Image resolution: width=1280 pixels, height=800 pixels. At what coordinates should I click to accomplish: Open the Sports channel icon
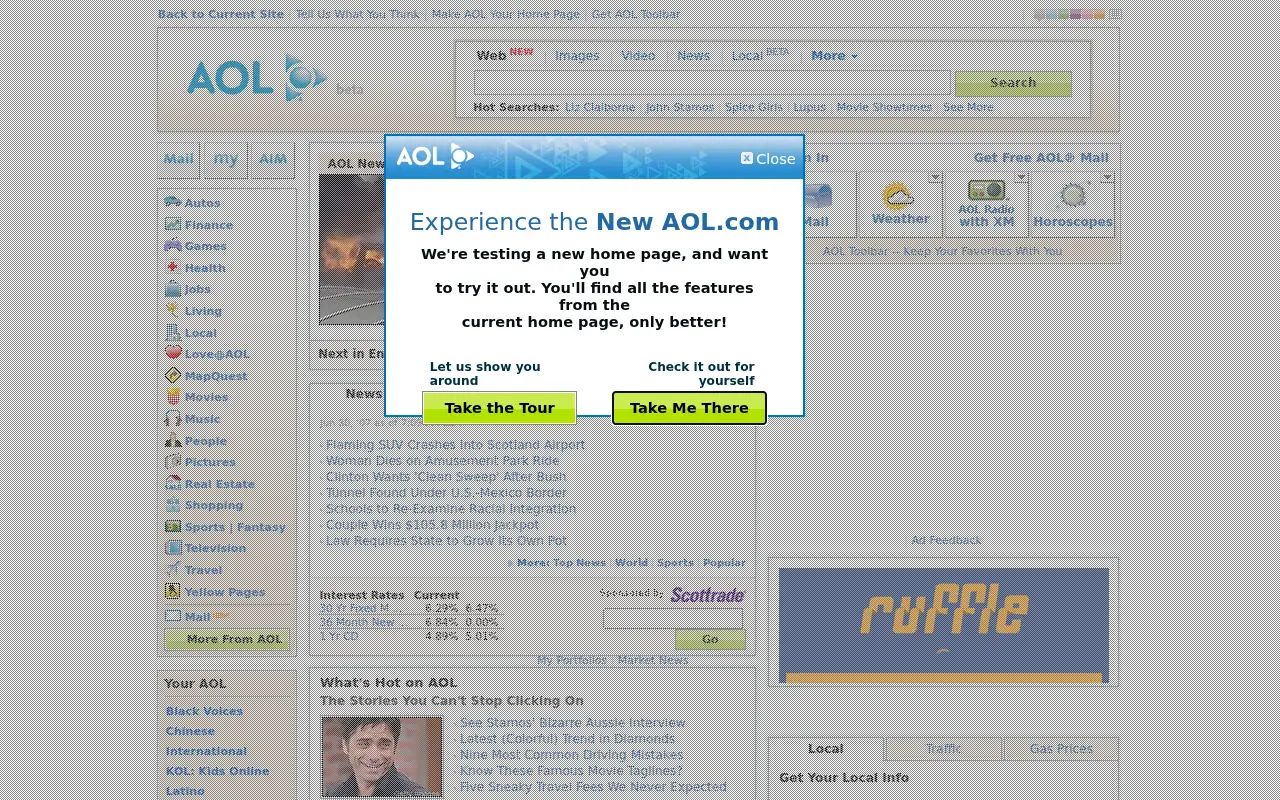click(x=173, y=526)
